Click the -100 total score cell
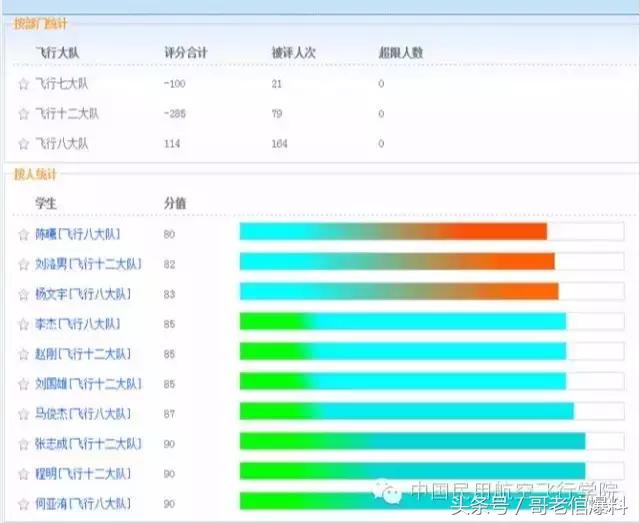The width and height of the screenshot is (640, 523). [175, 84]
